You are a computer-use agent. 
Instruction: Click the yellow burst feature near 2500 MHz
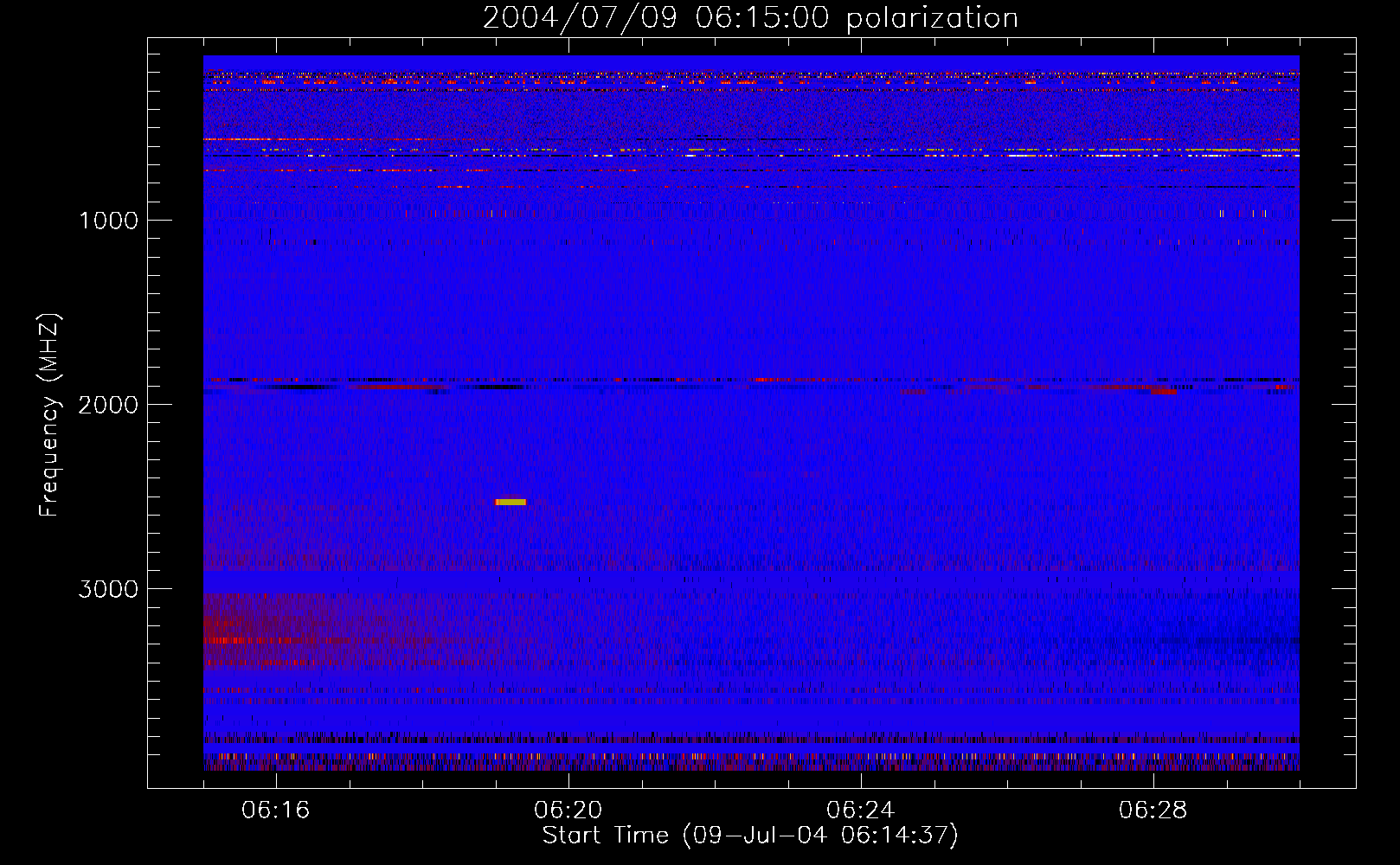pyautogui.click(x=511, y=502)
